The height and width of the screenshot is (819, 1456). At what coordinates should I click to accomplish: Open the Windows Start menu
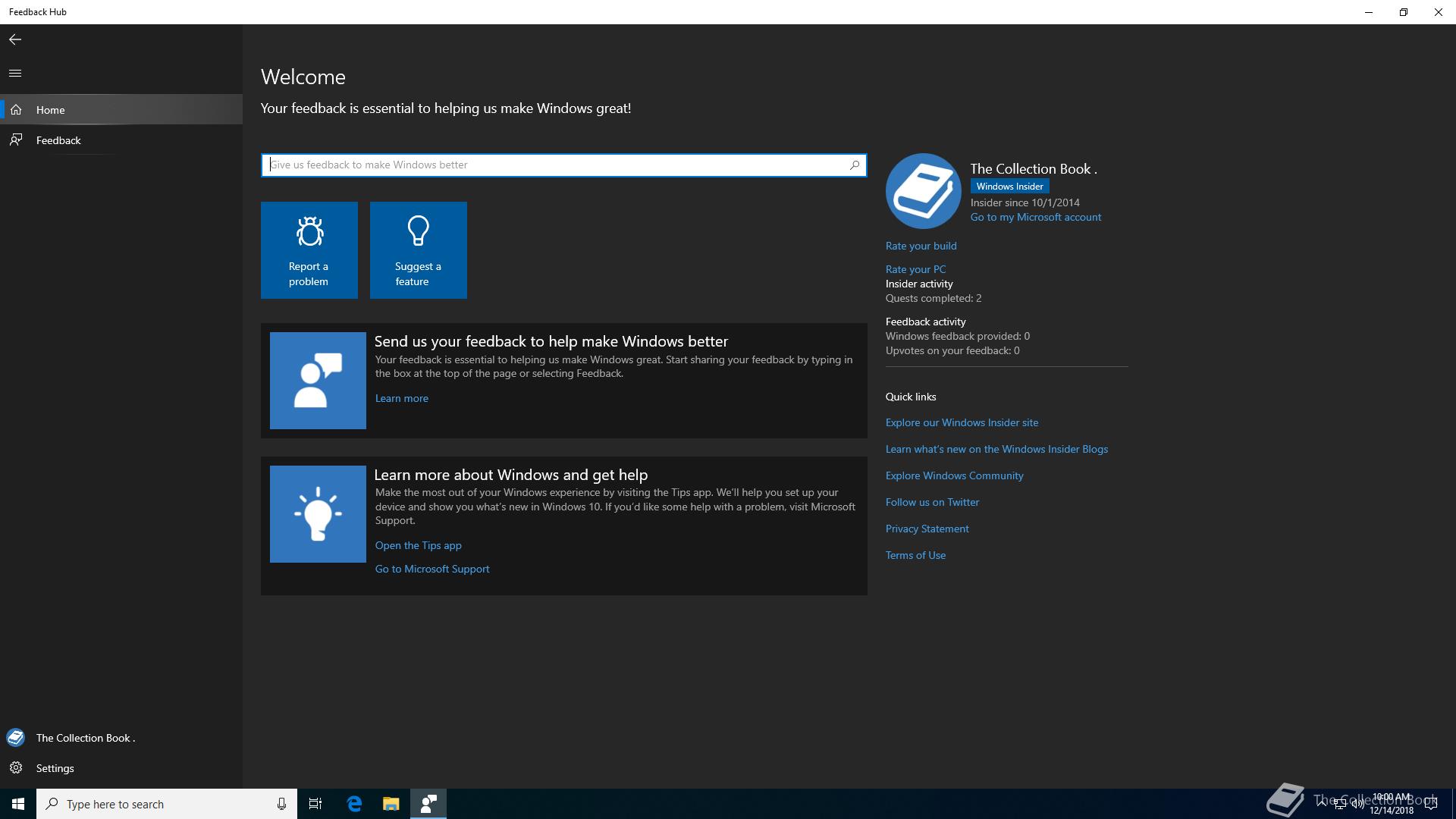(18, 804)
